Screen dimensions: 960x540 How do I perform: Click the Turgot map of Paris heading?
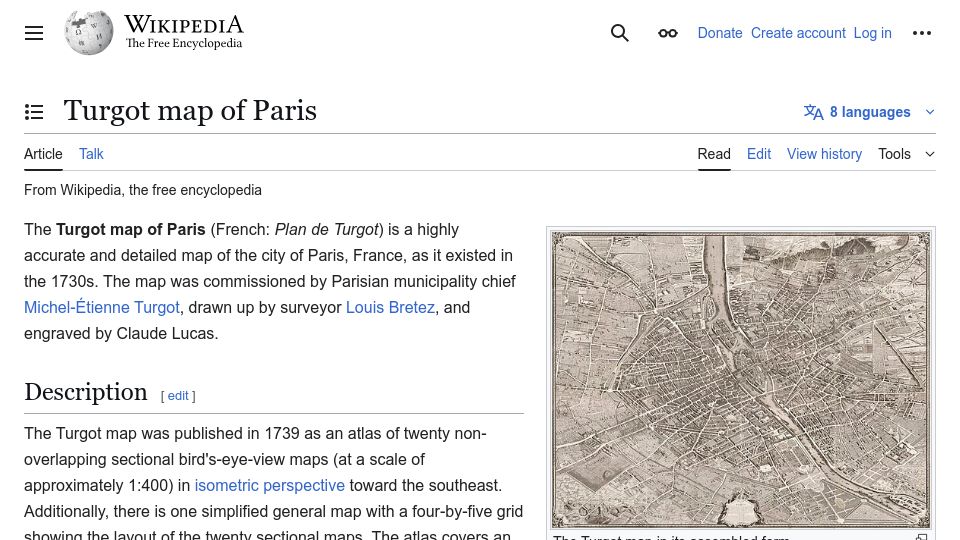[190, 111]
